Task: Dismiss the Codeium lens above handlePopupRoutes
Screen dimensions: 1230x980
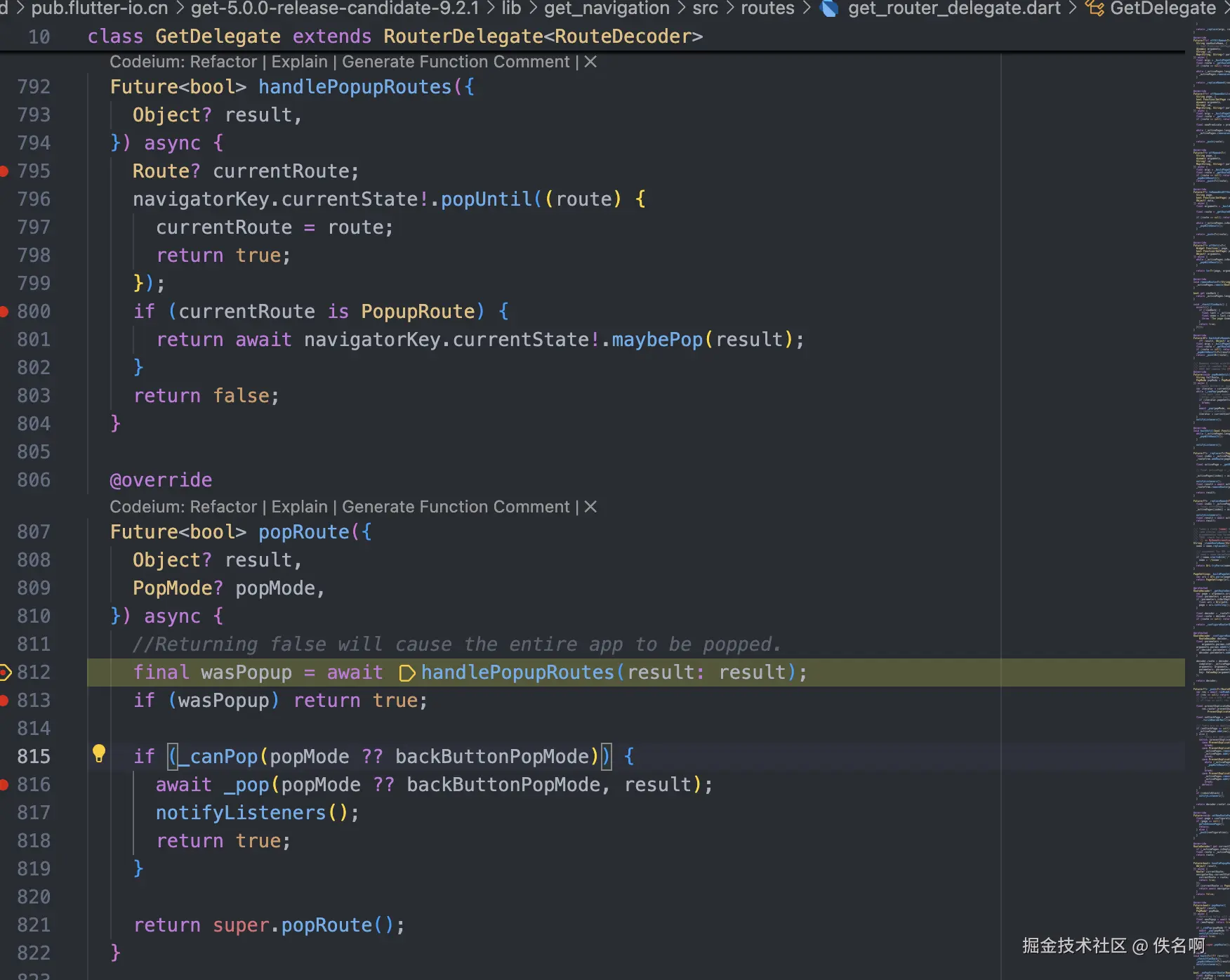Action: [x=590, y=62]
